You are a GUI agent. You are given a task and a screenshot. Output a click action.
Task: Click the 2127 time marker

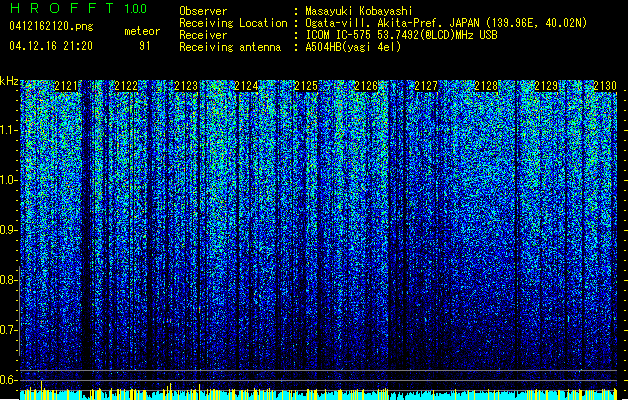[426, 86]
